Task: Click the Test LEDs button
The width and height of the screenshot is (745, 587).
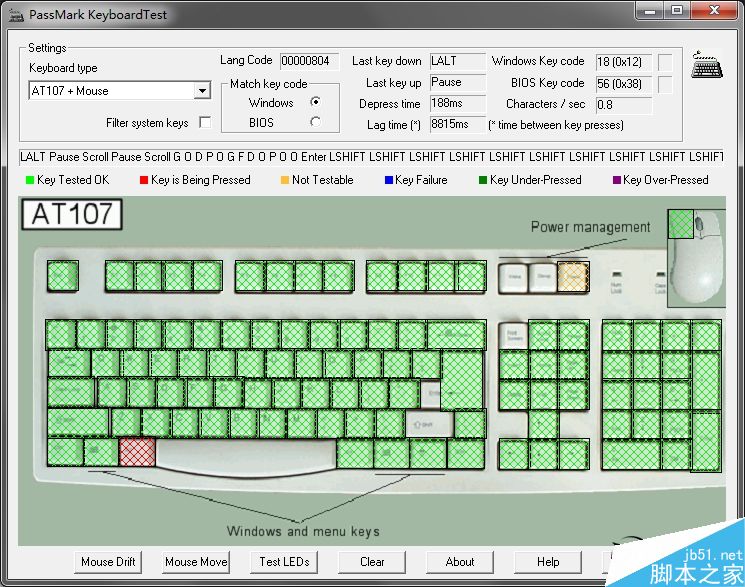Action: [284, 562]
